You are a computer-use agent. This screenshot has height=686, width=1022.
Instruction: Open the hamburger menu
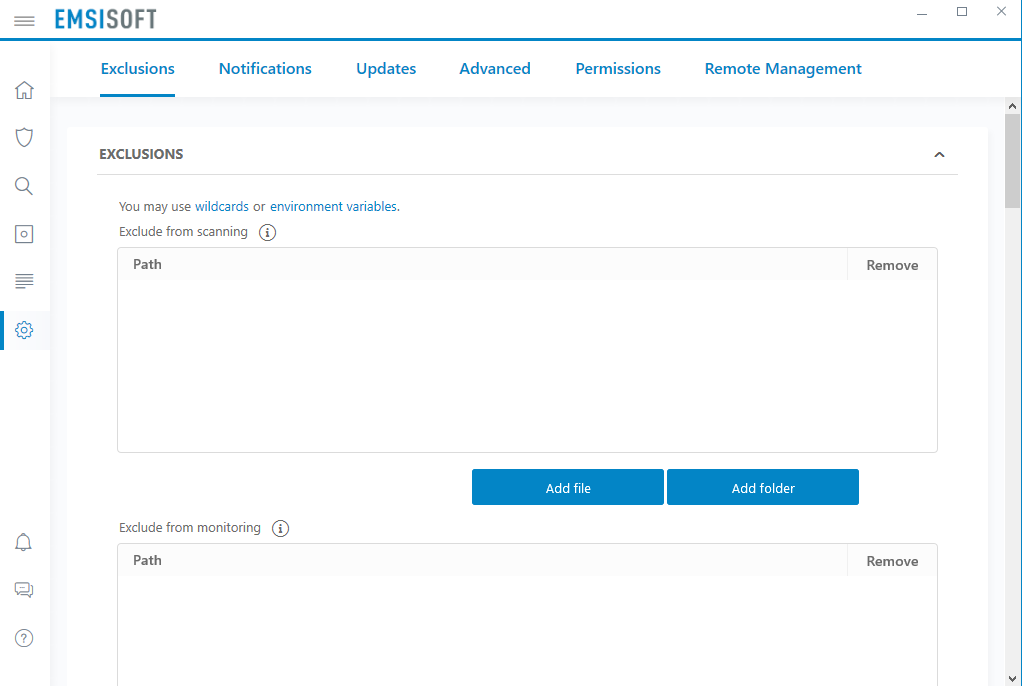coord(24,21)
